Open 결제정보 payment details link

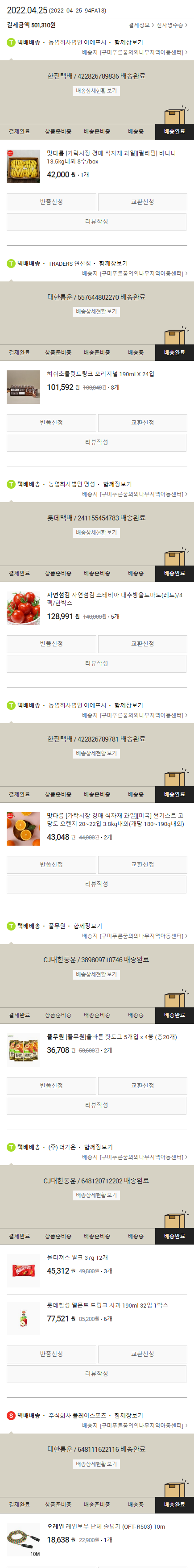click(x=141, y=25)
